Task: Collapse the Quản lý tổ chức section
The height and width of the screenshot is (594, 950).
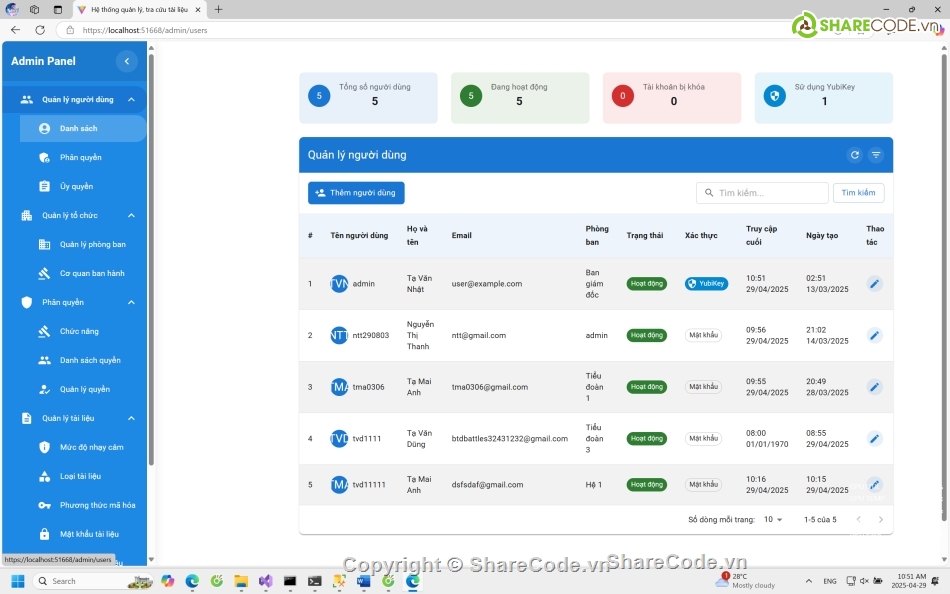Action: [131, 216]
